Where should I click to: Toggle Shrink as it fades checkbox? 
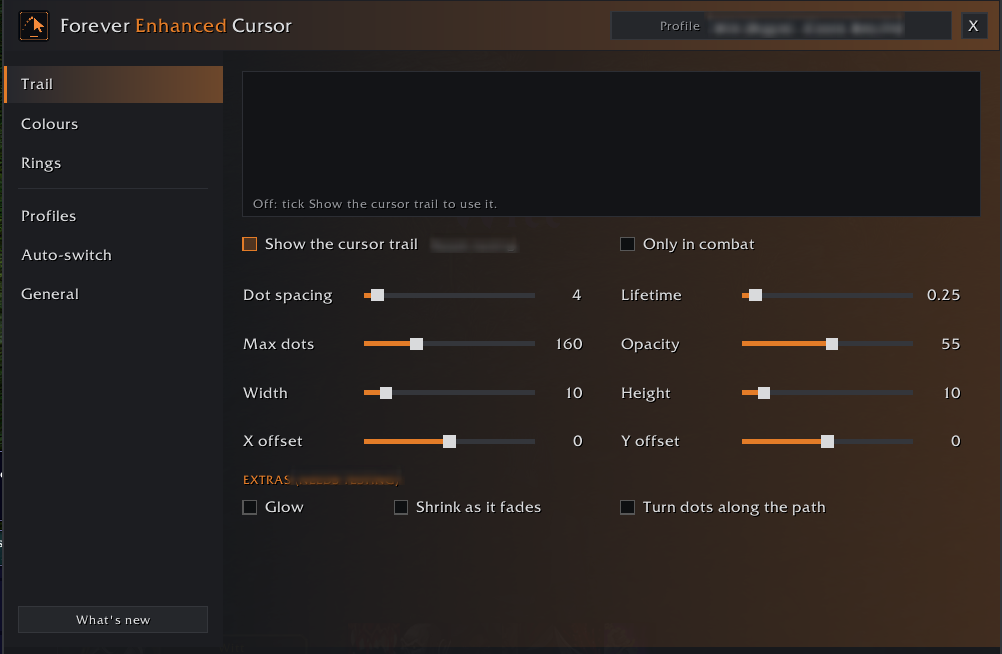point(401,508)
